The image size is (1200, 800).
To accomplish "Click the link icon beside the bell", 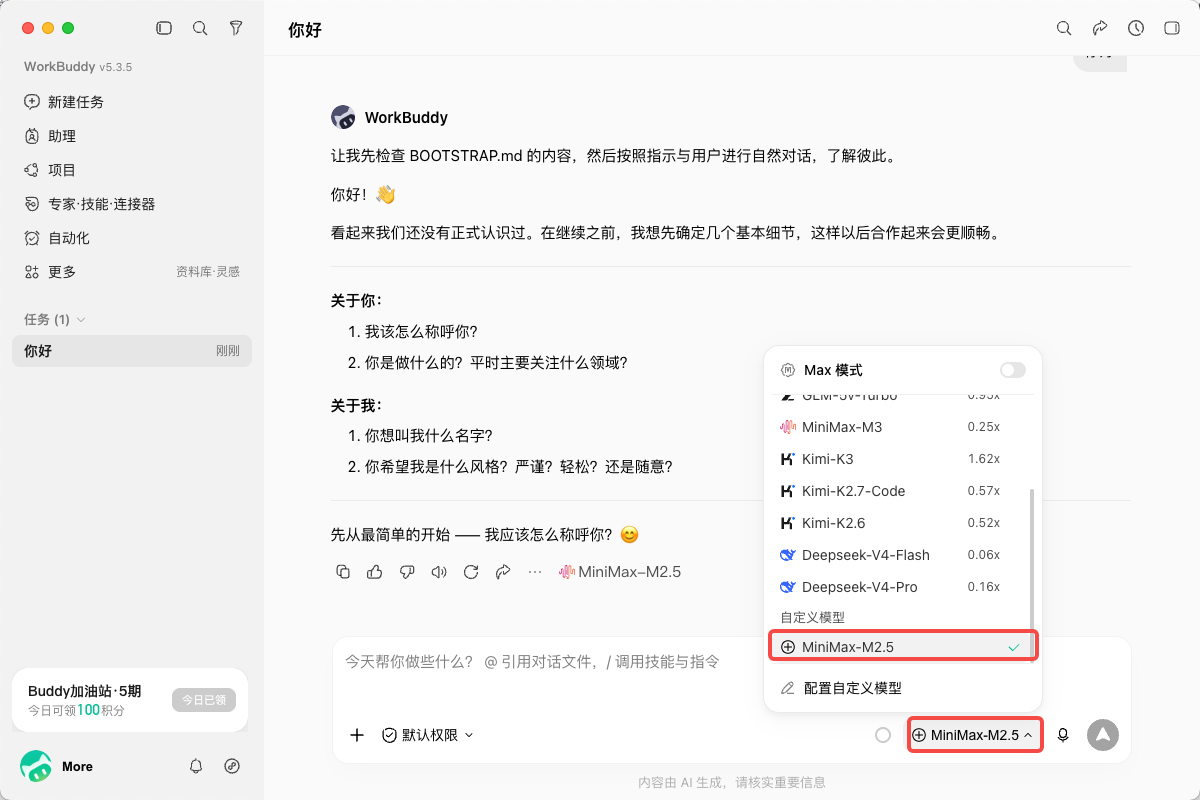I will click(232, 766).
